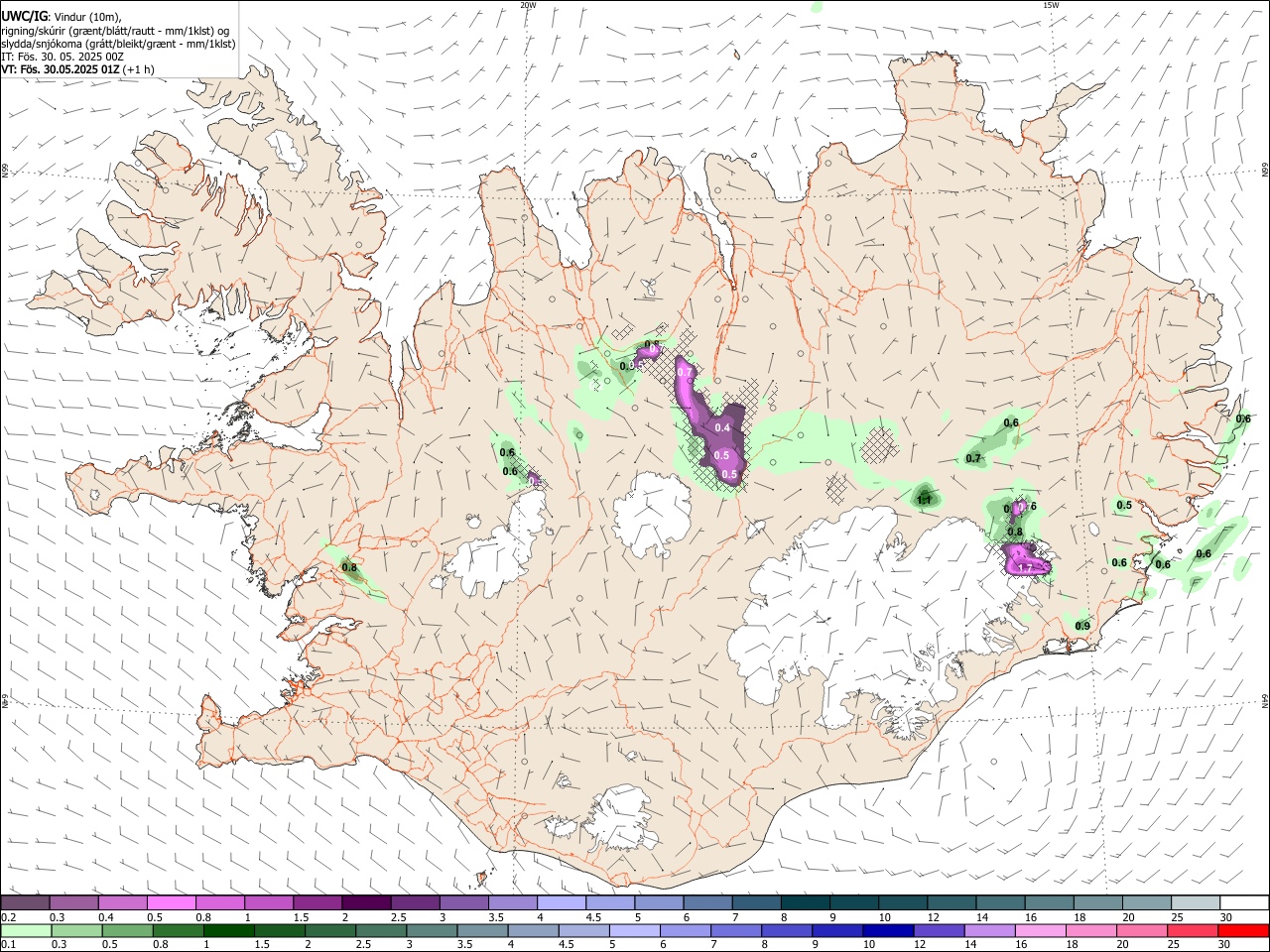Viewport: 1270px width, 952px height.
Task: Click lower legend green swatch labeled 0.8
Action: [x=179, y=930]
